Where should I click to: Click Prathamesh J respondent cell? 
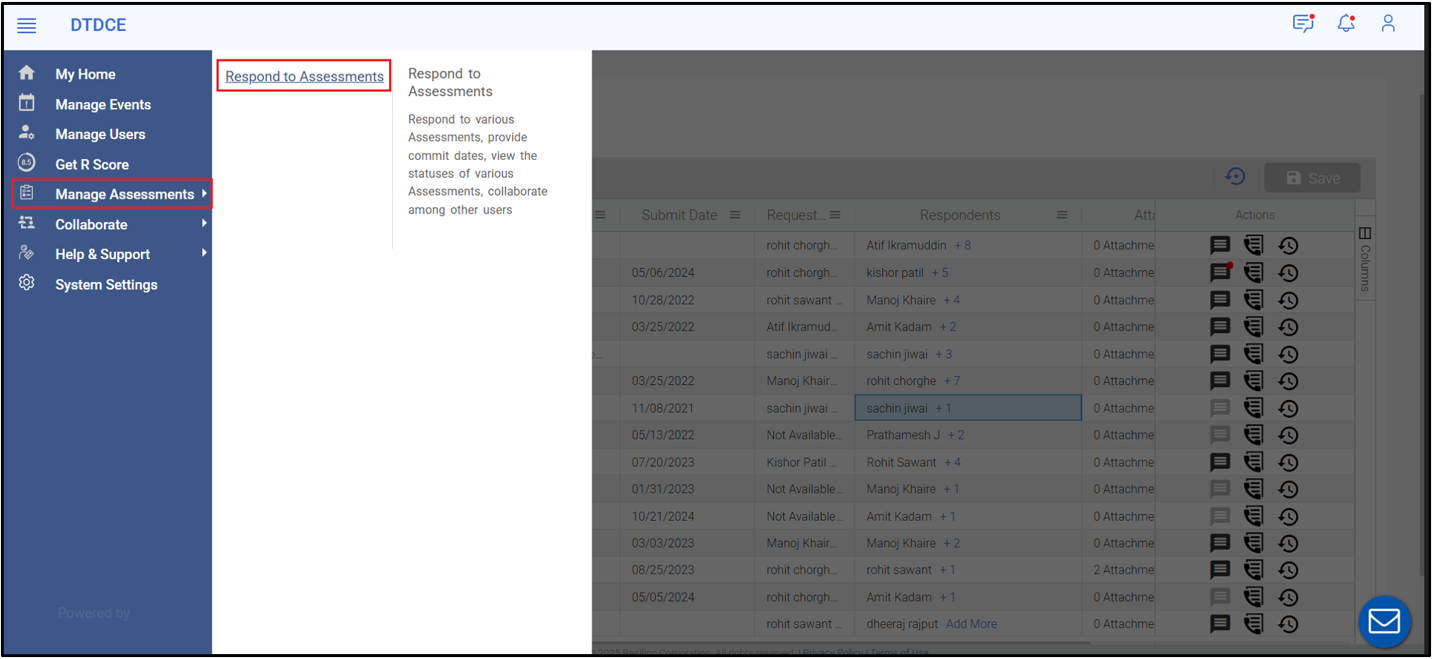968,435
